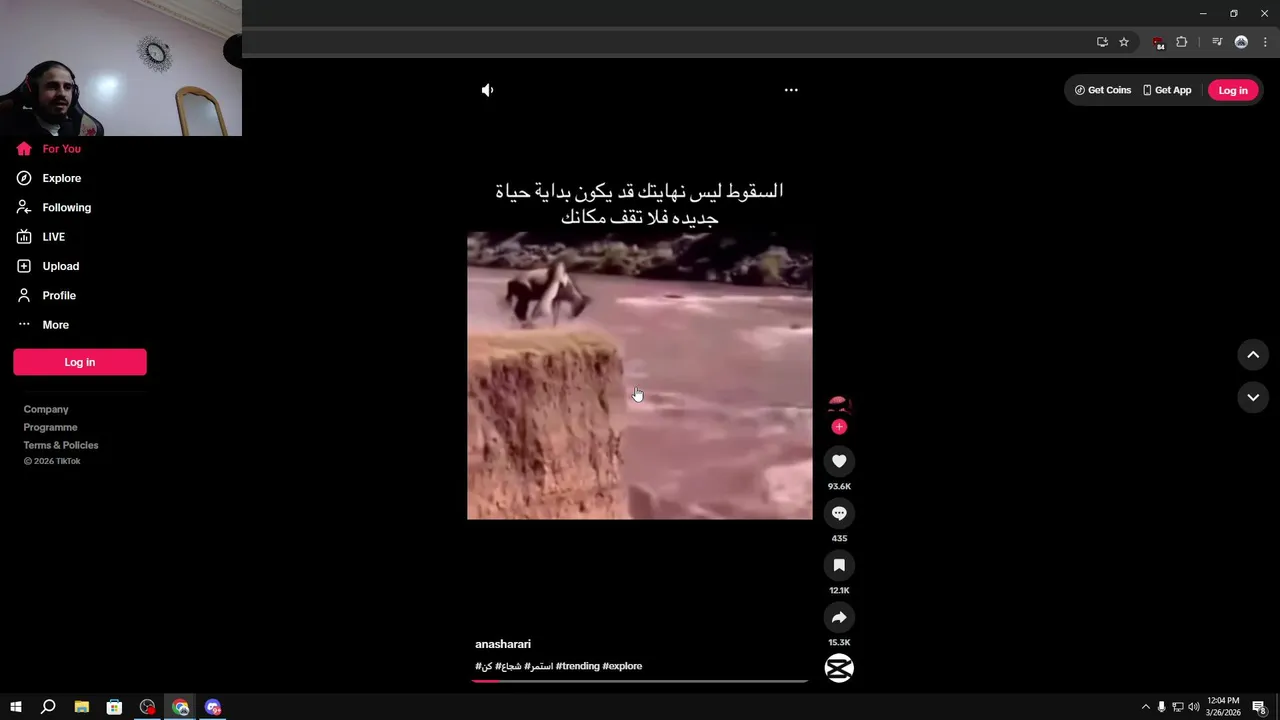
Task: Open Chrome three-dot menu
Action: click(x=1265, y=42)
